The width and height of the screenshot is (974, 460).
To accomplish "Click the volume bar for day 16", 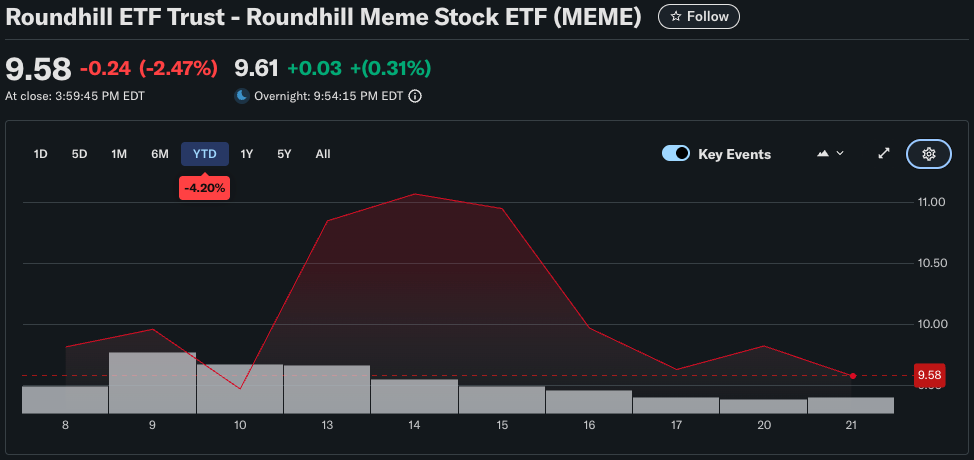I will tap(589, 402).
